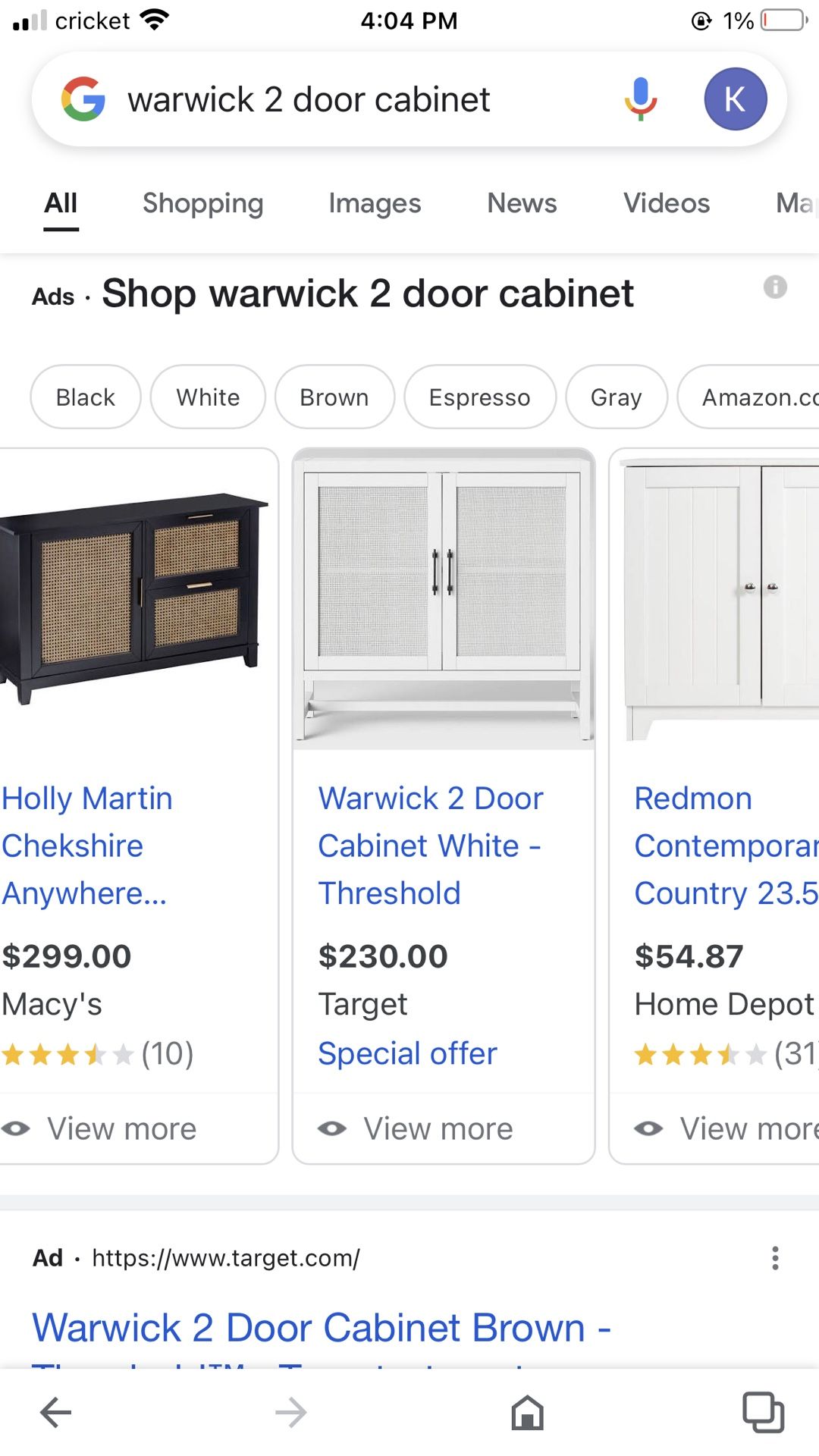Image resolution: width=819 pixels, height=1456 pixels.
Task: Tap View more under Target product
Action: [x=438, y=1129]
